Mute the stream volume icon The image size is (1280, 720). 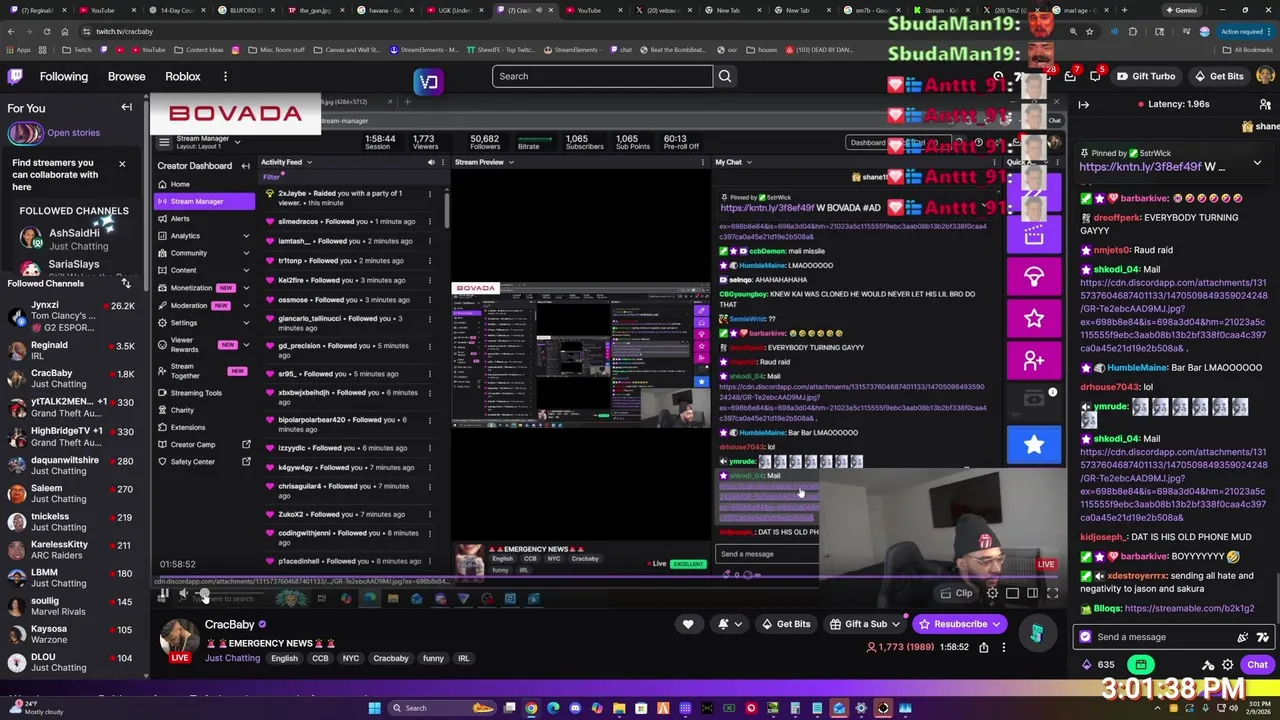pyautogui.click(x=183, y=594)
